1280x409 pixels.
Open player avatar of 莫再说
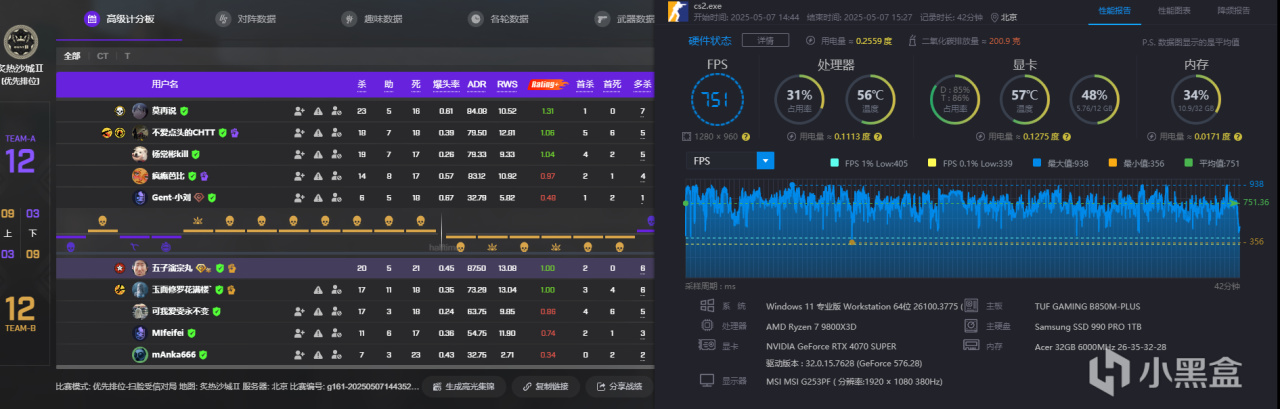(141, 111)
